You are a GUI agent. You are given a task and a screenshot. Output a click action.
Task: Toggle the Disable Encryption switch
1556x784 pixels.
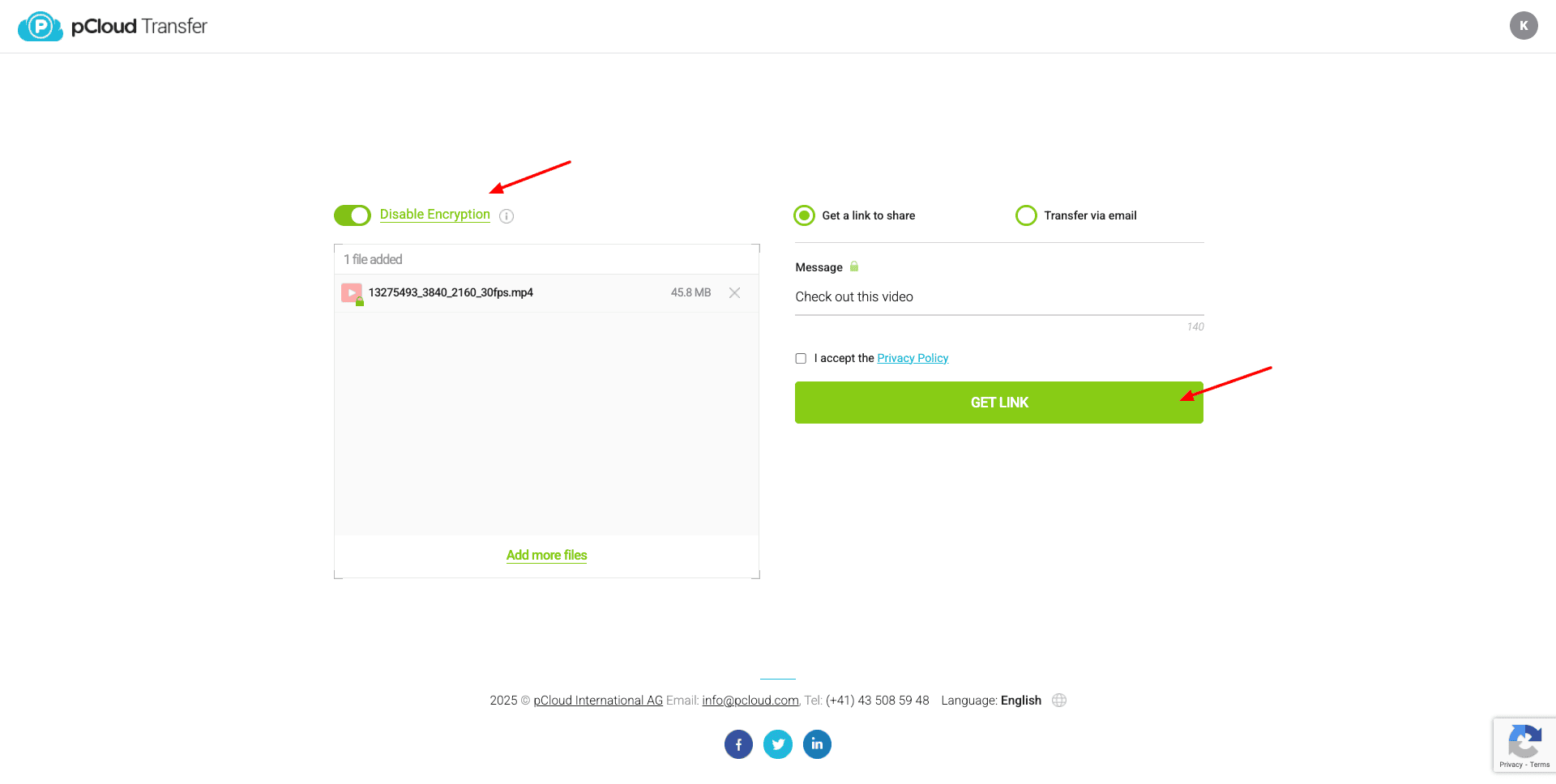(x=353, y=215)
